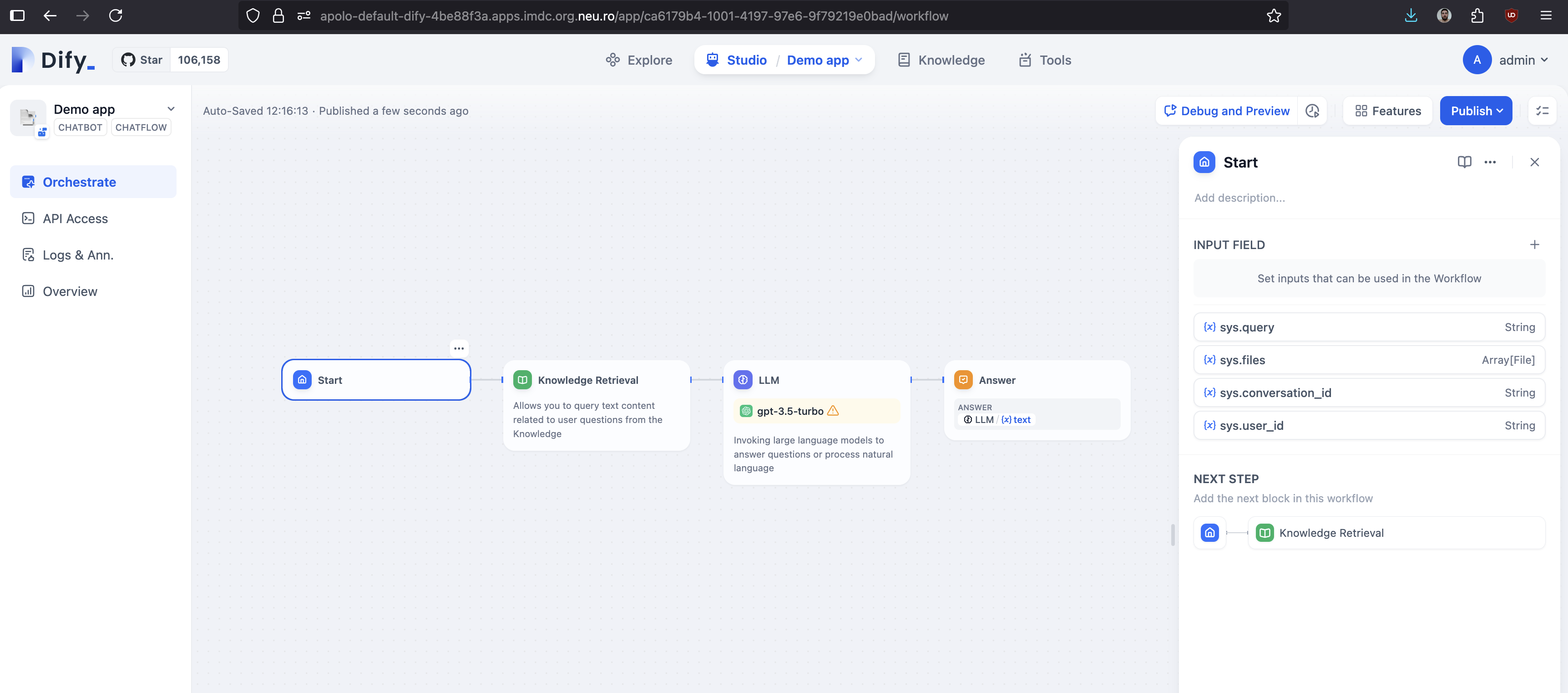Open the workflow checklist icon
This screenshot has height=693, width=1568.
coord(1542,111)
